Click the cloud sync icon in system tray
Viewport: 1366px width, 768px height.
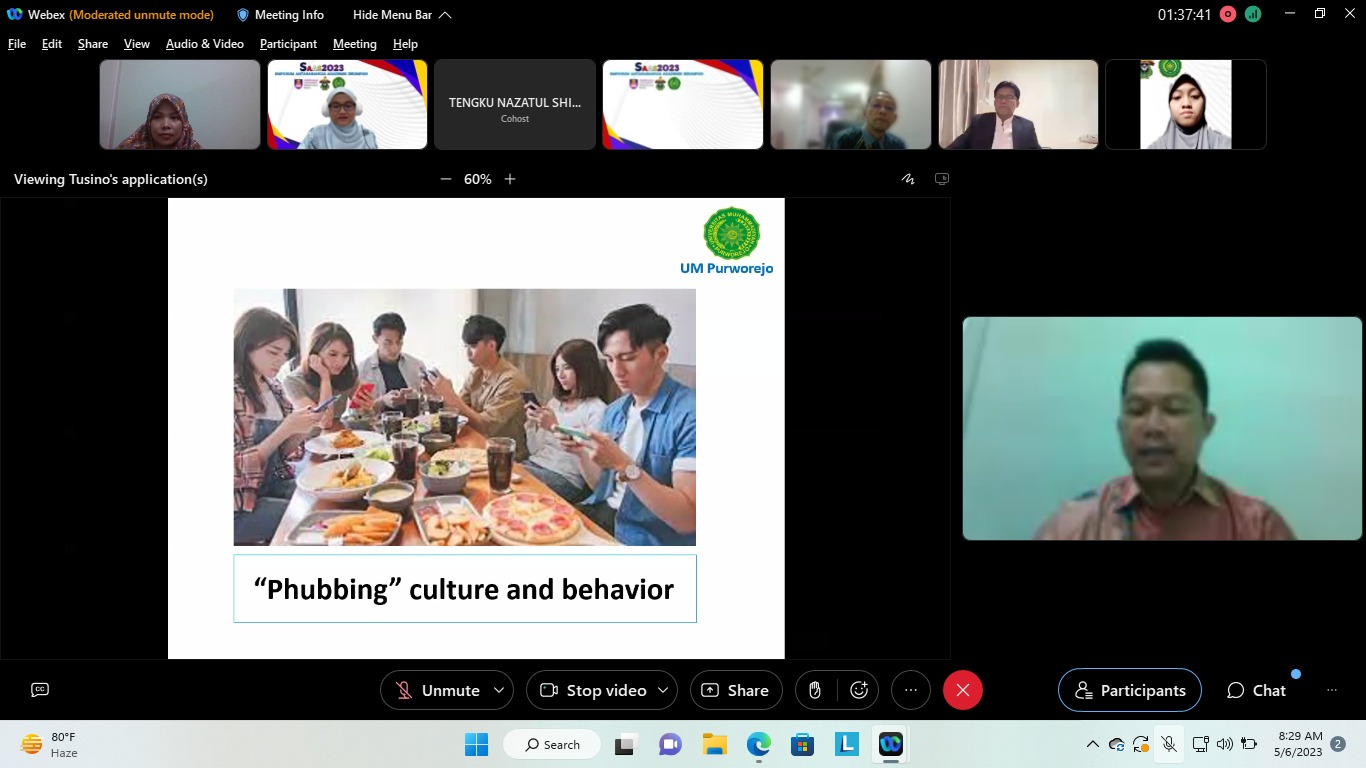coord(1117,744)
